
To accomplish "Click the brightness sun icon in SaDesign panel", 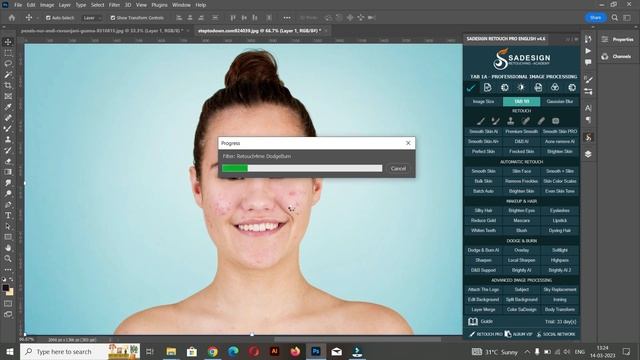I will coord(521,87).
